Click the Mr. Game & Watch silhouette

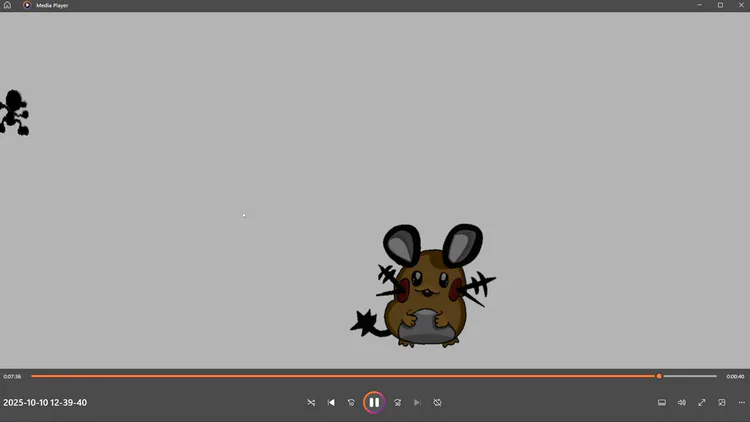pos(14,112)
